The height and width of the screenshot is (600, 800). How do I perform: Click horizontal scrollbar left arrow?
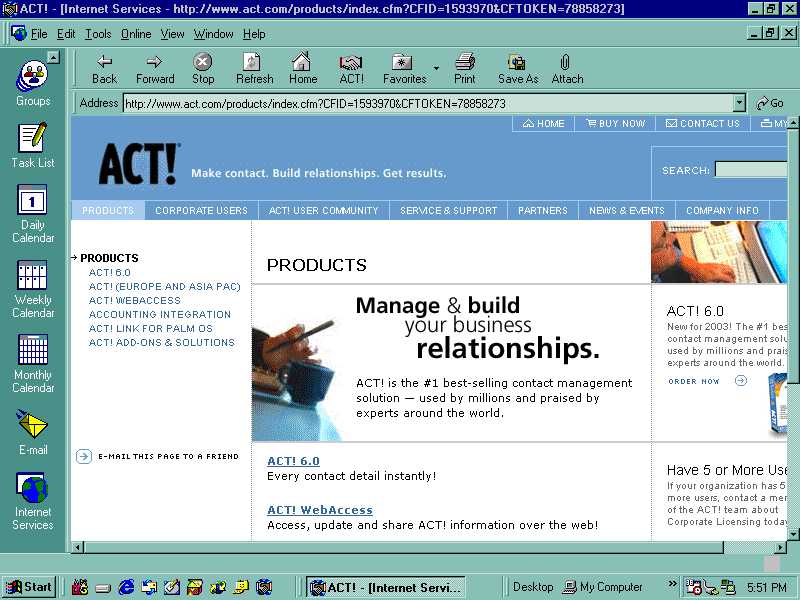click(x=78, y=547)
